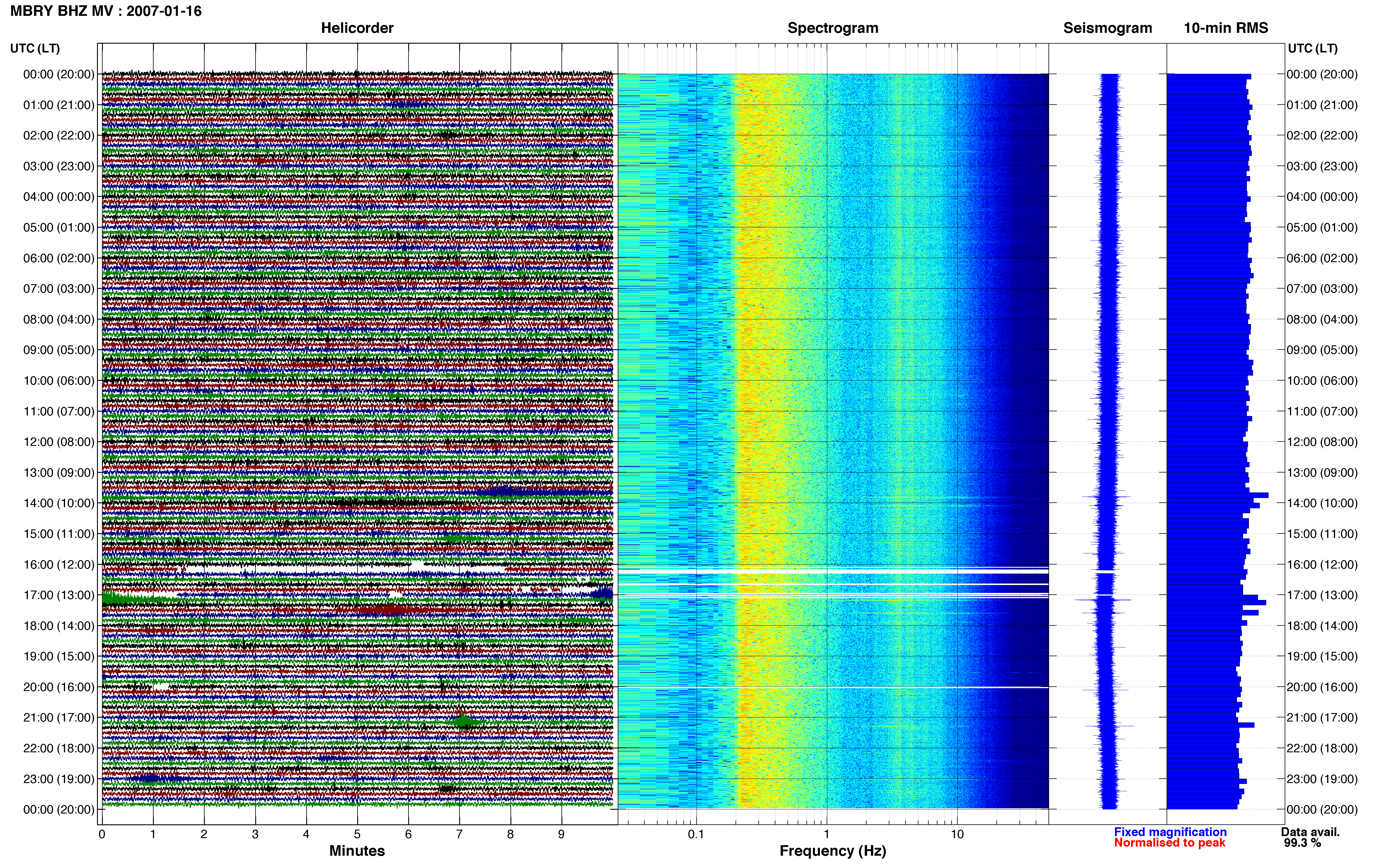Click right time label '20:00 (16:00)'
This screenshot has height=868, width=1389.
click(1322, 687)
